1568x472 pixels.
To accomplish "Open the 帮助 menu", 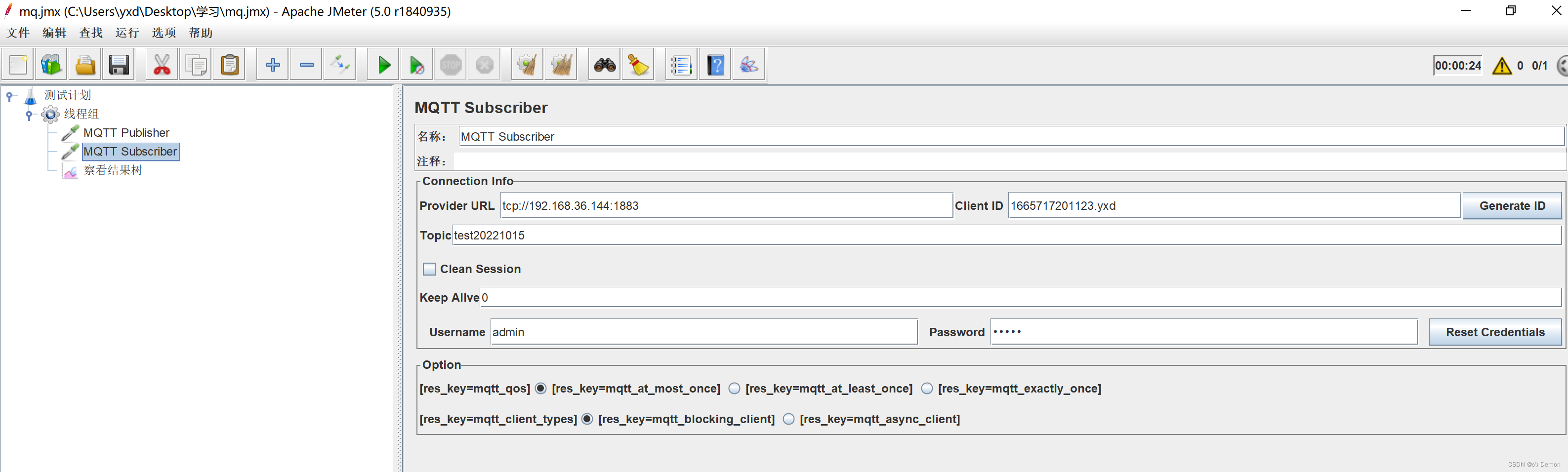I will pyautogui.click(x=200, y=33).
